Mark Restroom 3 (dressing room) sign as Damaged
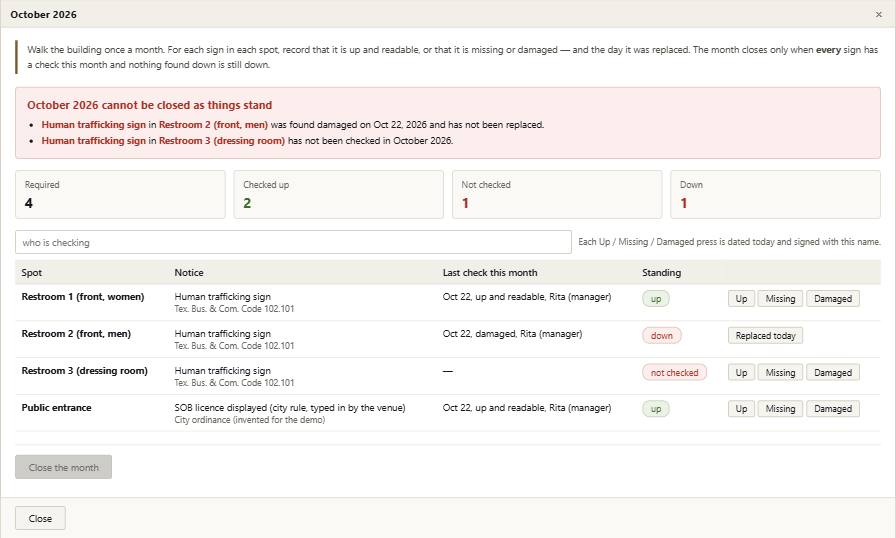896x538 pixels. 833,372
